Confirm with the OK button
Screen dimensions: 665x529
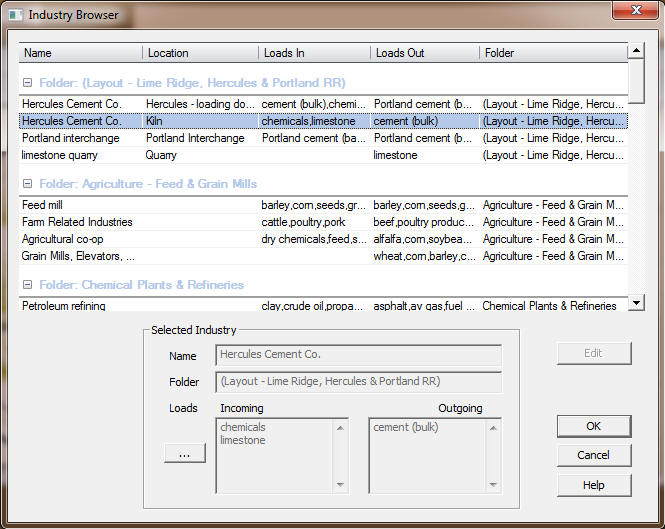[x=594, y=426]
